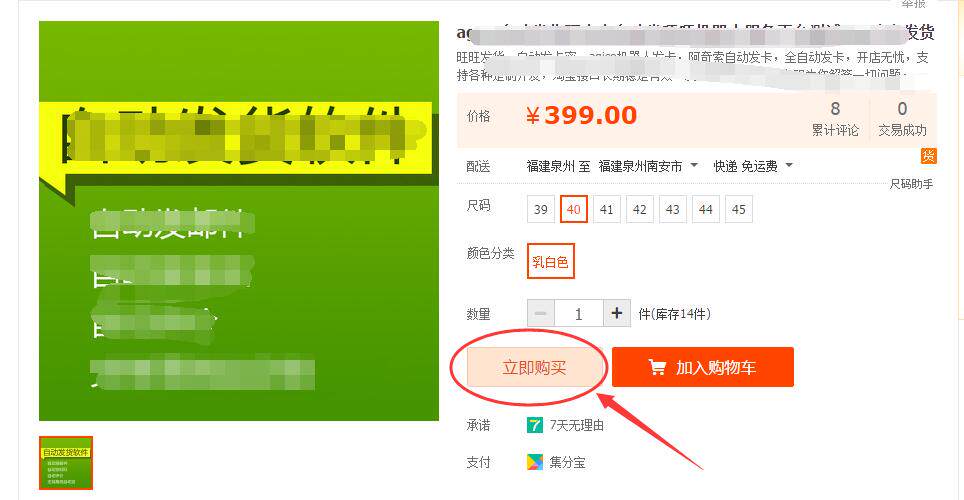Select size 45

tap(738, 209)
